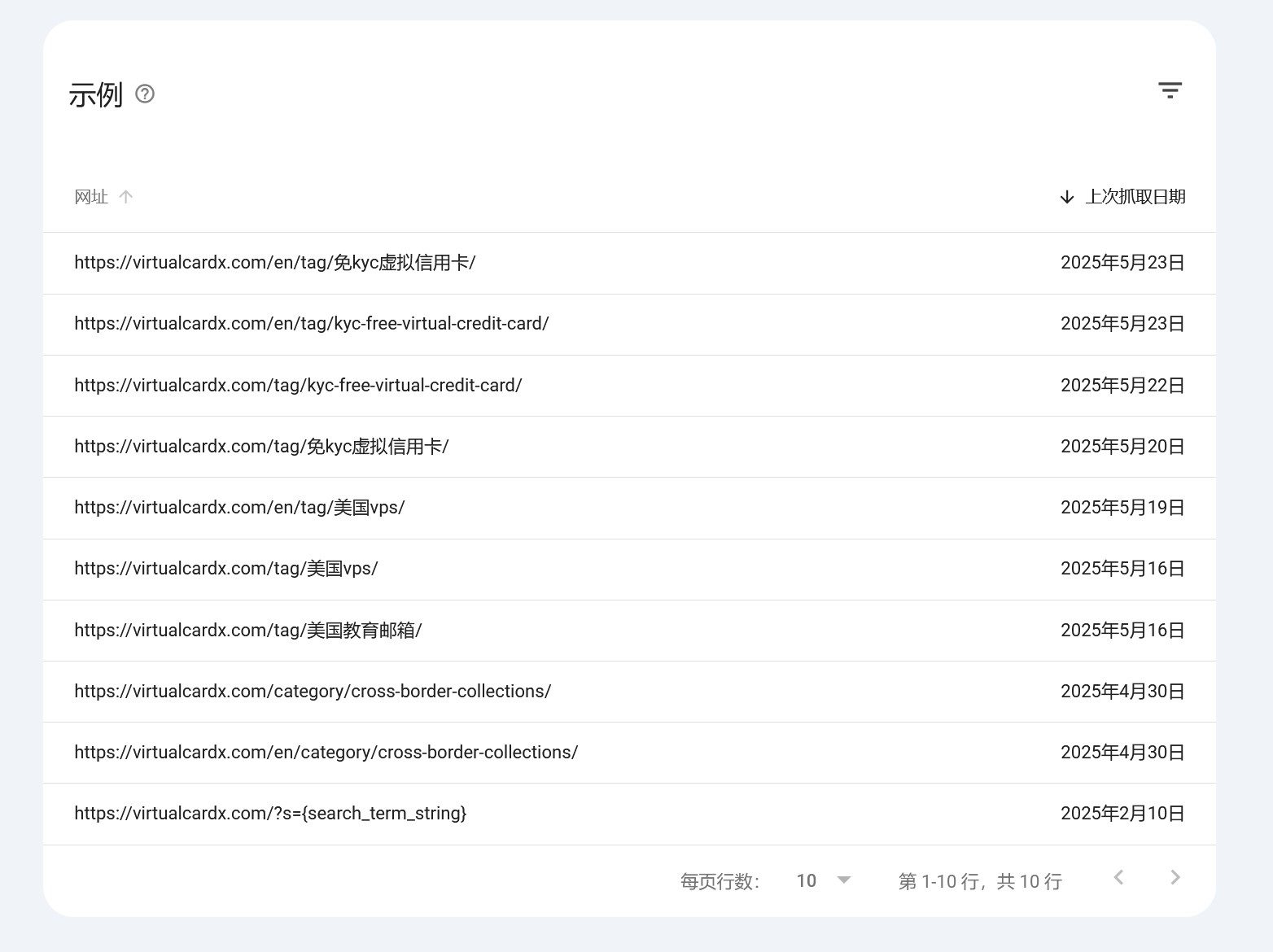Sort by 网址 column arrow
This screenshot has width=1273, height=952.
pos(125,197)
